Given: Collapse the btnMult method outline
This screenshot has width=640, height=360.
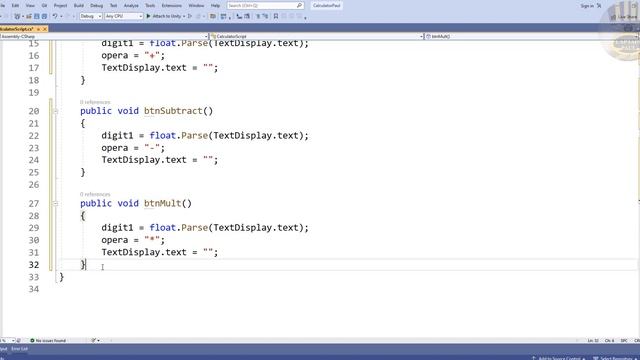Looking at the screenshot, I should tap(56, 203).
